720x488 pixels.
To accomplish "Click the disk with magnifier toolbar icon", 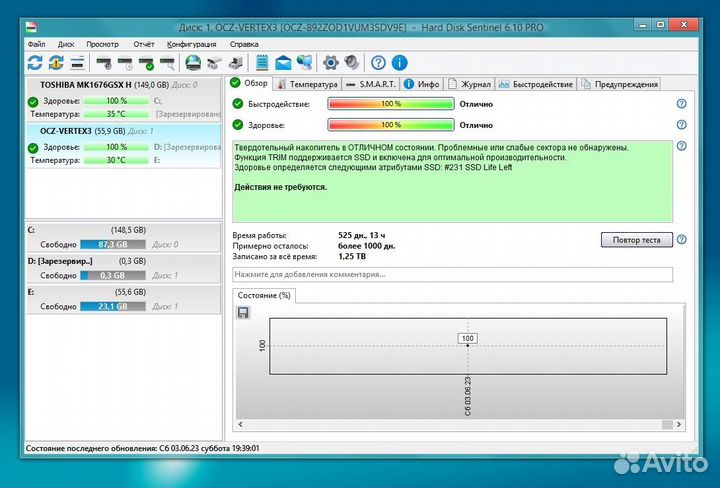I will tap(168, 63).
